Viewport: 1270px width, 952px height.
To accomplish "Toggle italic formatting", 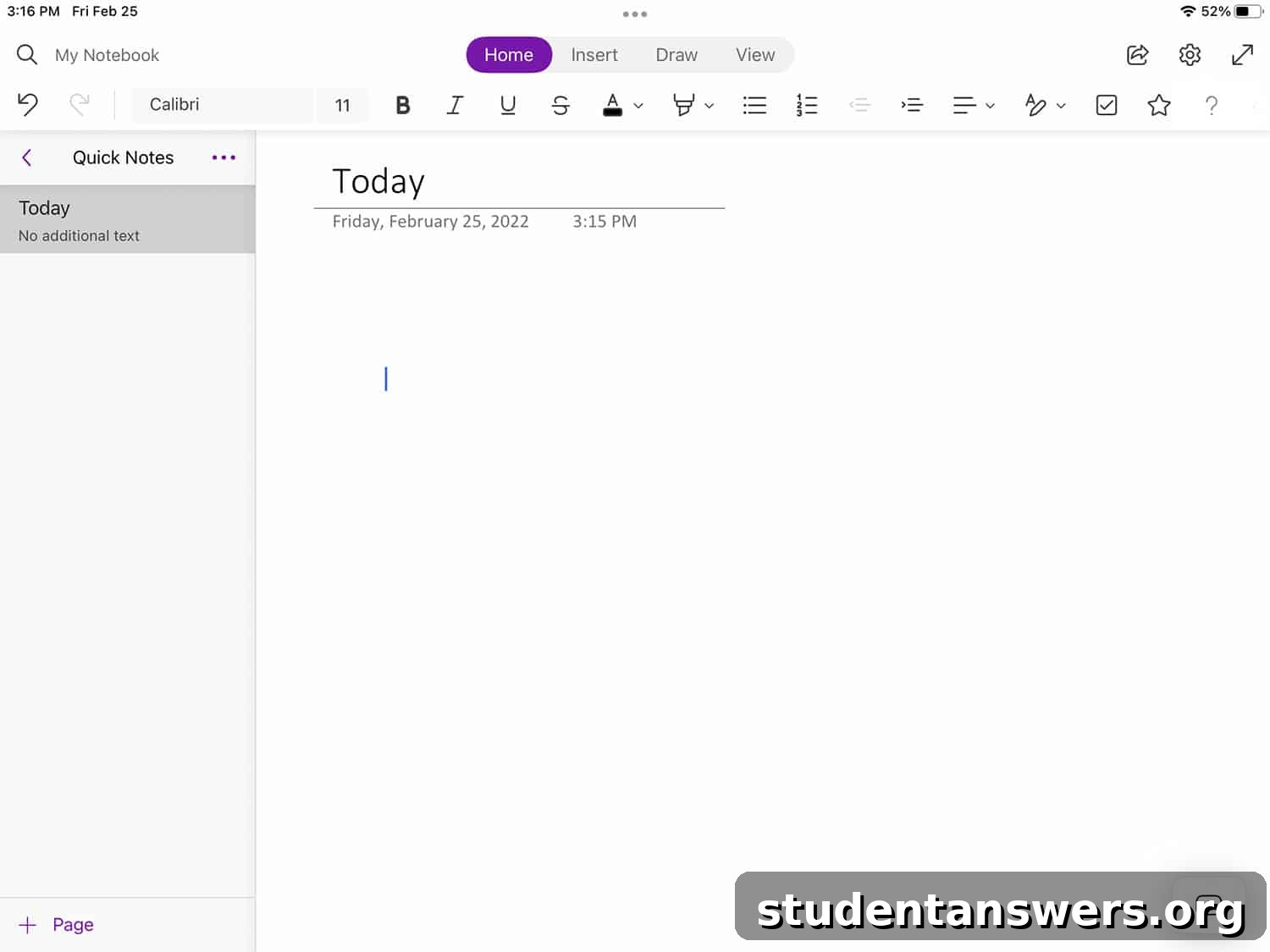I will (455, 105).
